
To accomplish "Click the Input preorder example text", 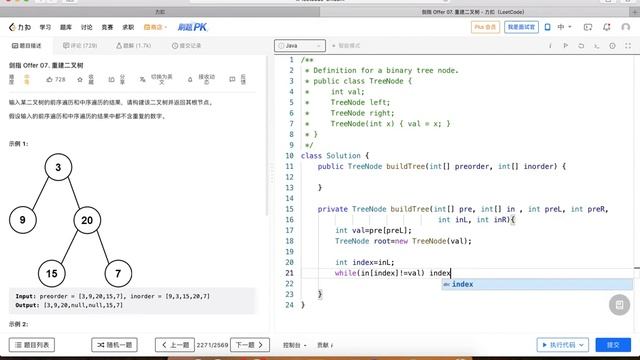I will click(x=113, y=296).
